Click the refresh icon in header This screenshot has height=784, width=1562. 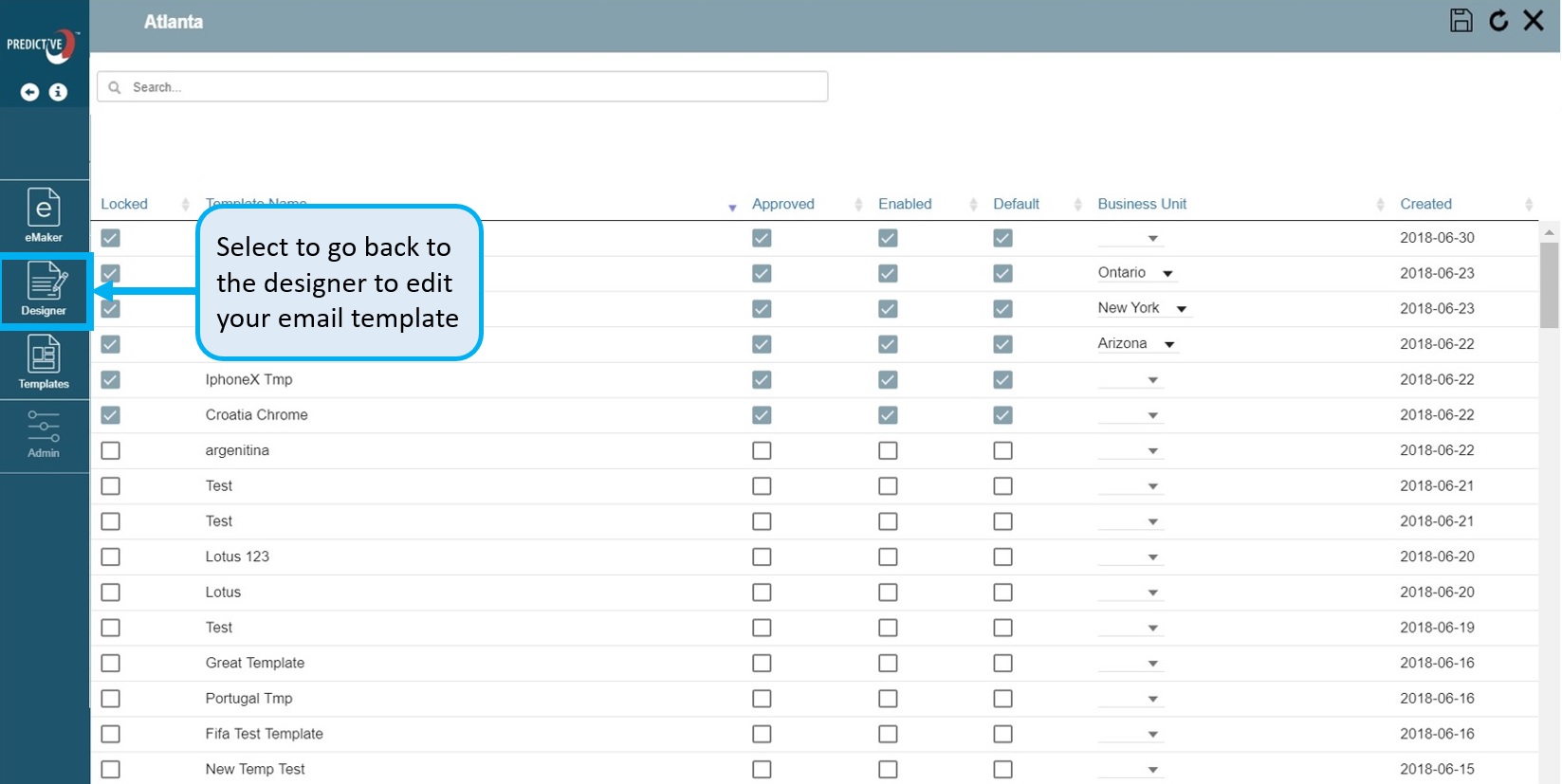coord(1498,21)
